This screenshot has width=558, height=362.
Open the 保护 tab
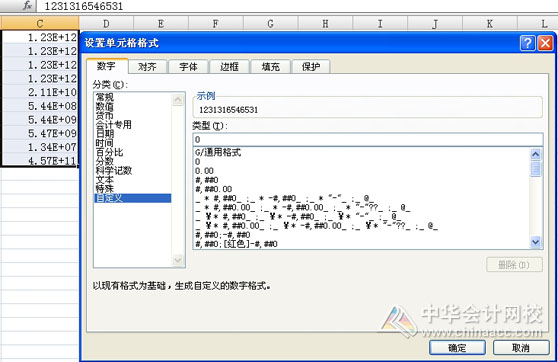point(311,67)
